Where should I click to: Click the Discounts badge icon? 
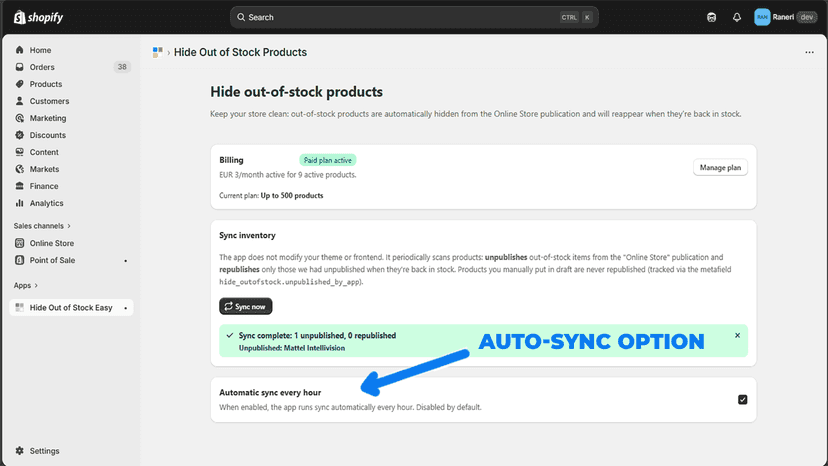(x=20, y=135)
